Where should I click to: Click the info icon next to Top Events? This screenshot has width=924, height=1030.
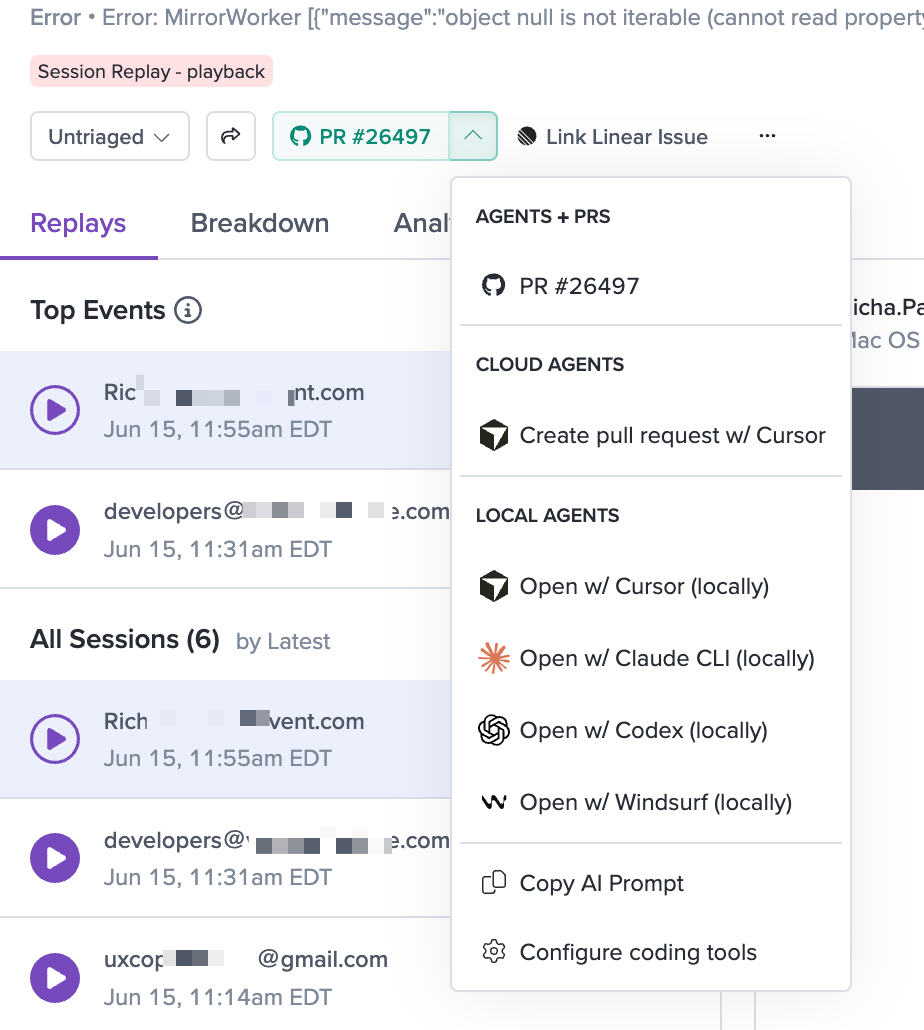coord(188,310)
